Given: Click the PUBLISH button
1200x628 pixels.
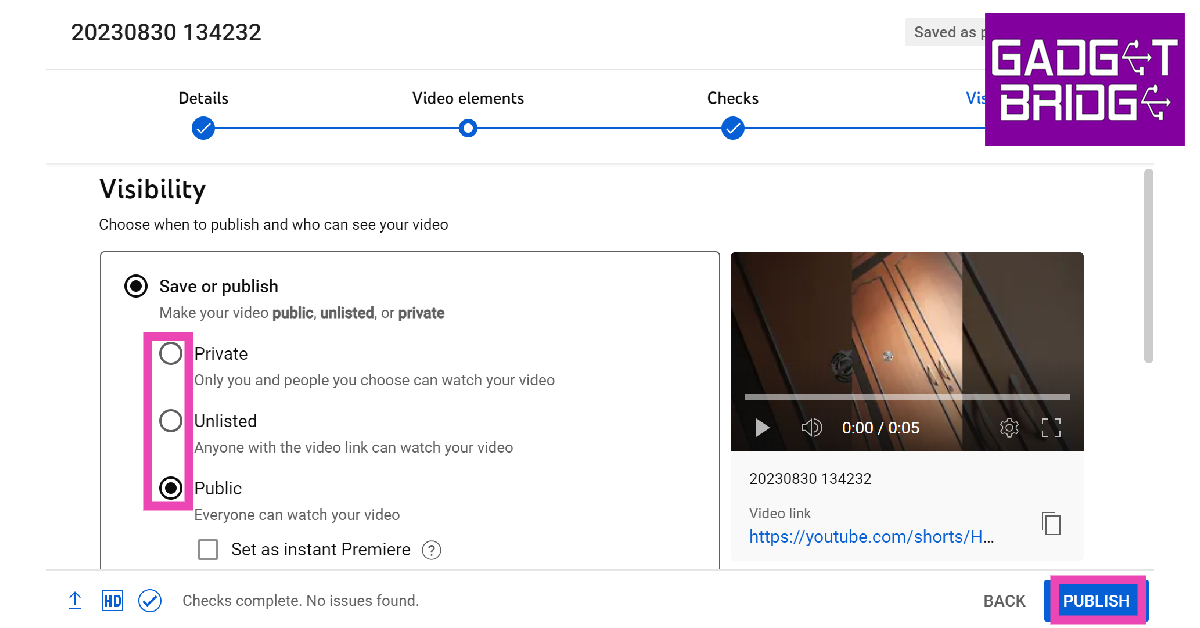Looking at the screenshot, I should click(x=1096, y=601).
